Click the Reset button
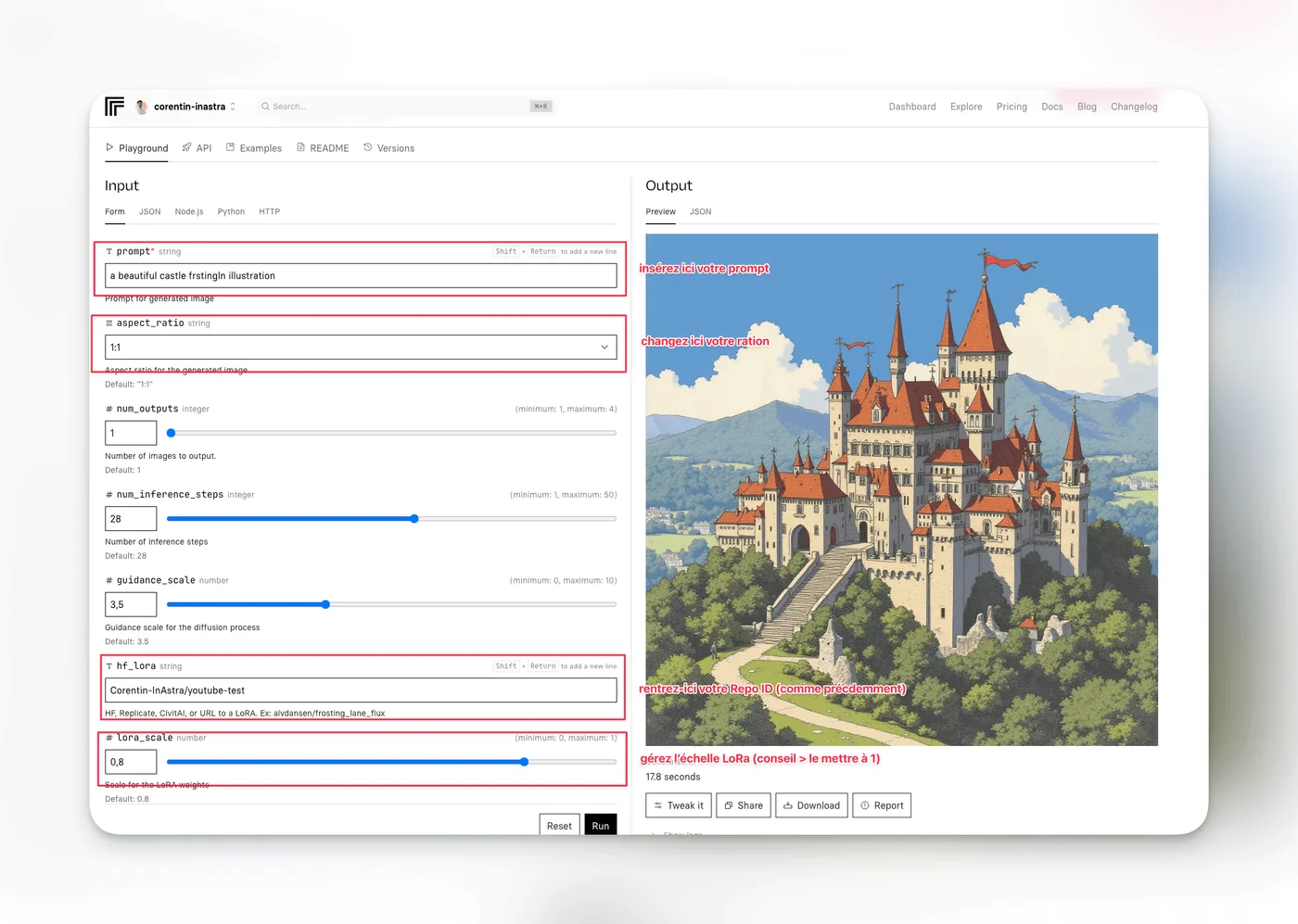Image resolution: width=1298 pixels, height=924 pixels. click(x=559, y=825)
